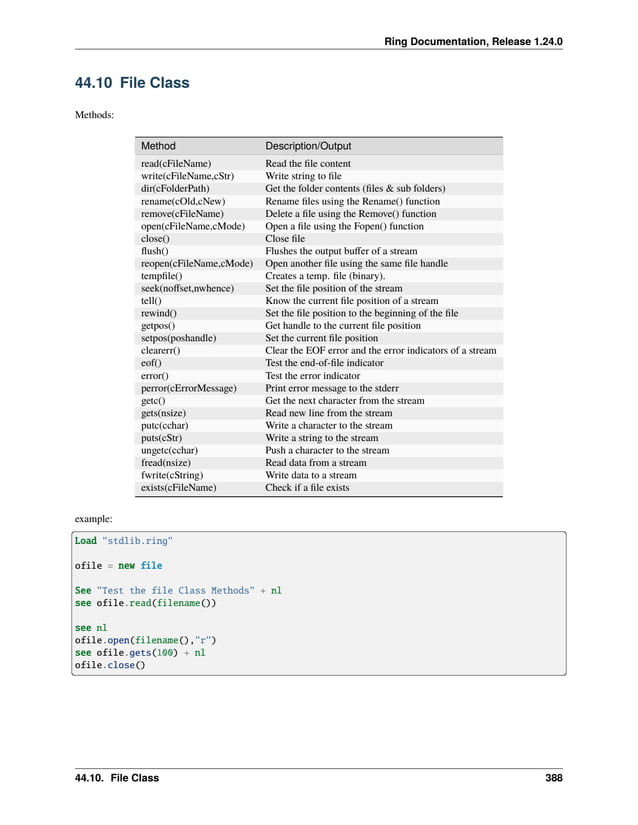Click the 'Method' column header
The width and height of the screenshot is (638, 825).
(158, 146)
